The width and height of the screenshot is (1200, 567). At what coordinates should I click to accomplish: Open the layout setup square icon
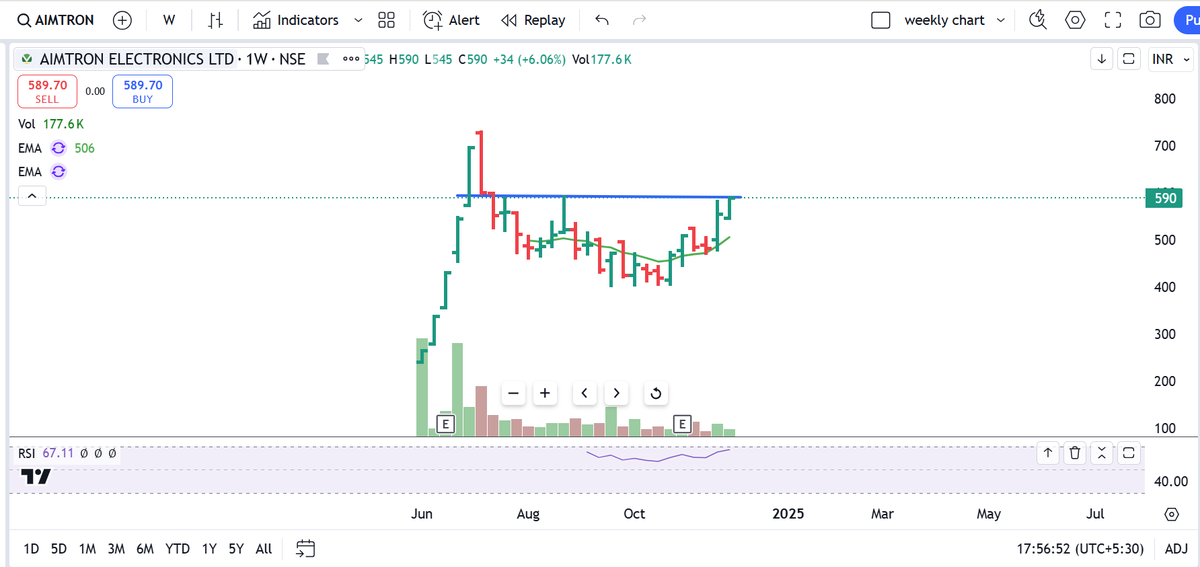point(880,20)
